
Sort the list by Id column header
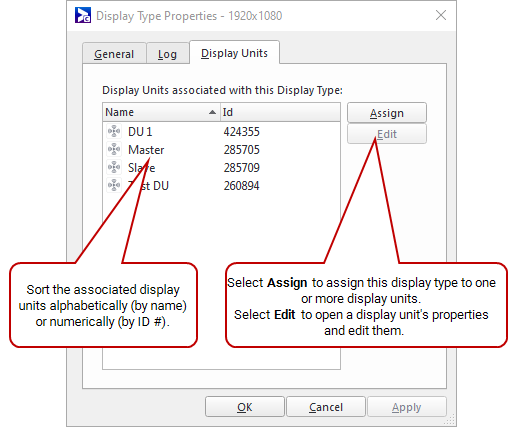pos(280,112)
